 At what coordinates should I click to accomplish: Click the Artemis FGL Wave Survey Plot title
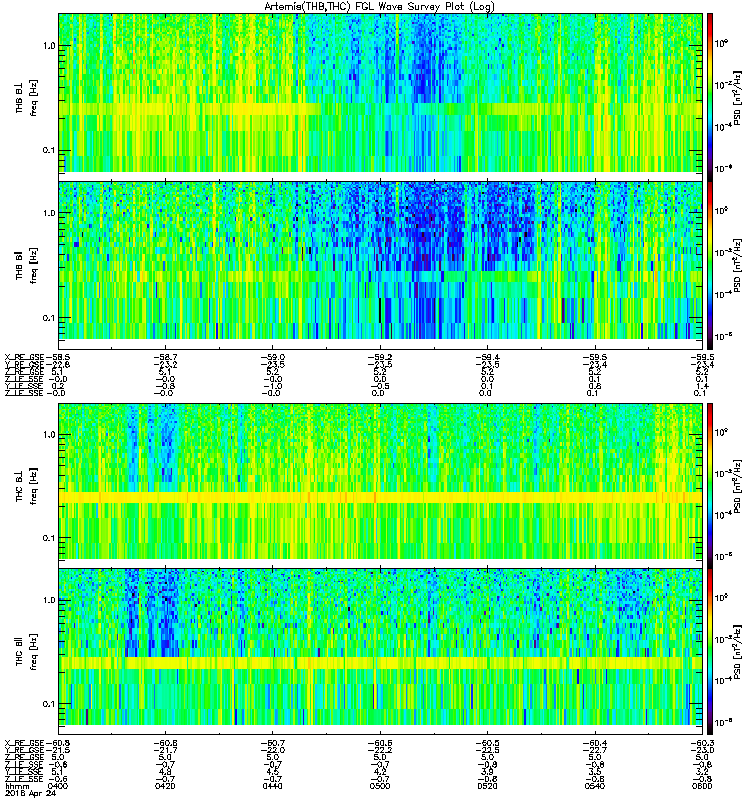point(379,7)
